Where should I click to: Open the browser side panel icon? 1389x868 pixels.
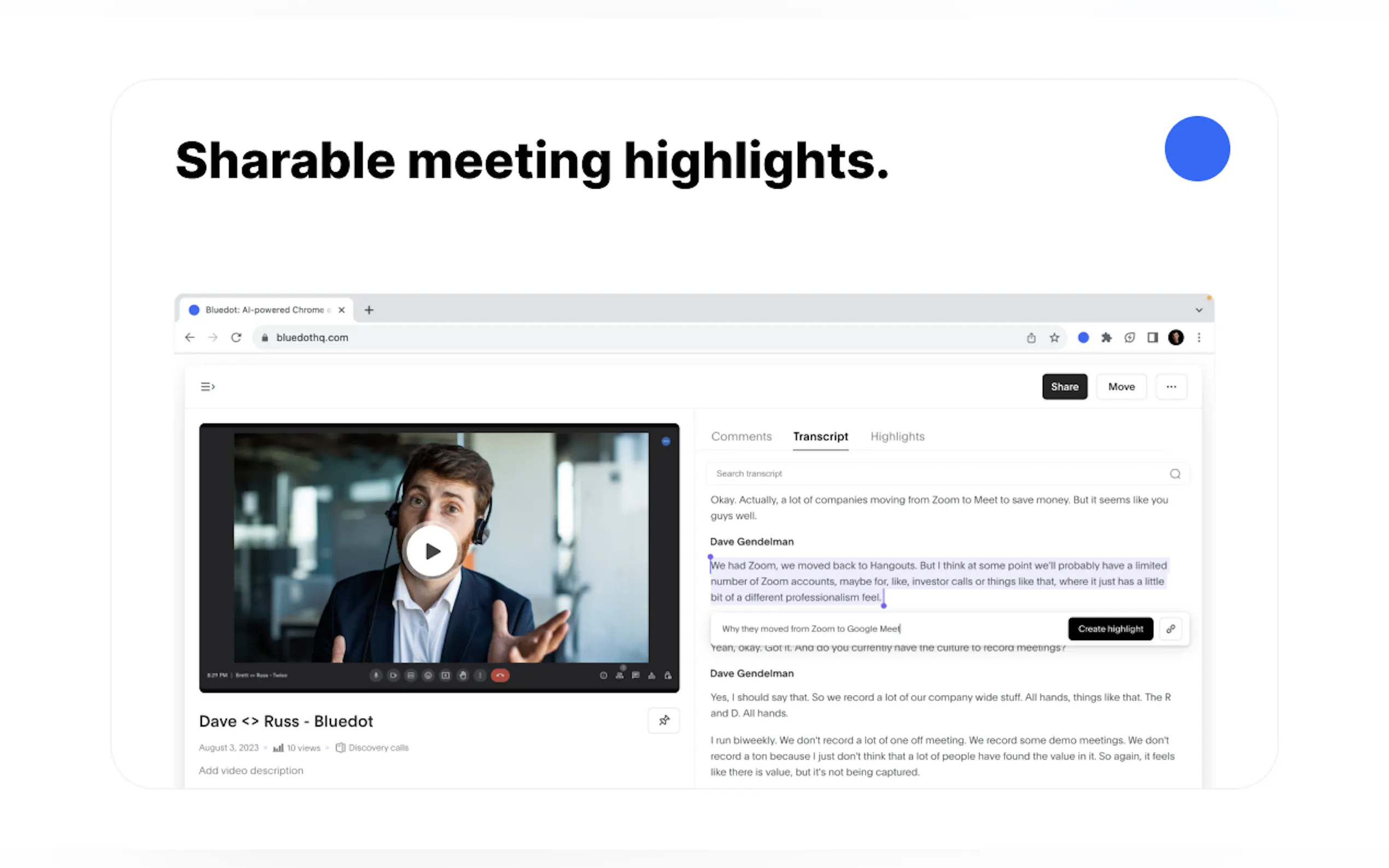1152,338
